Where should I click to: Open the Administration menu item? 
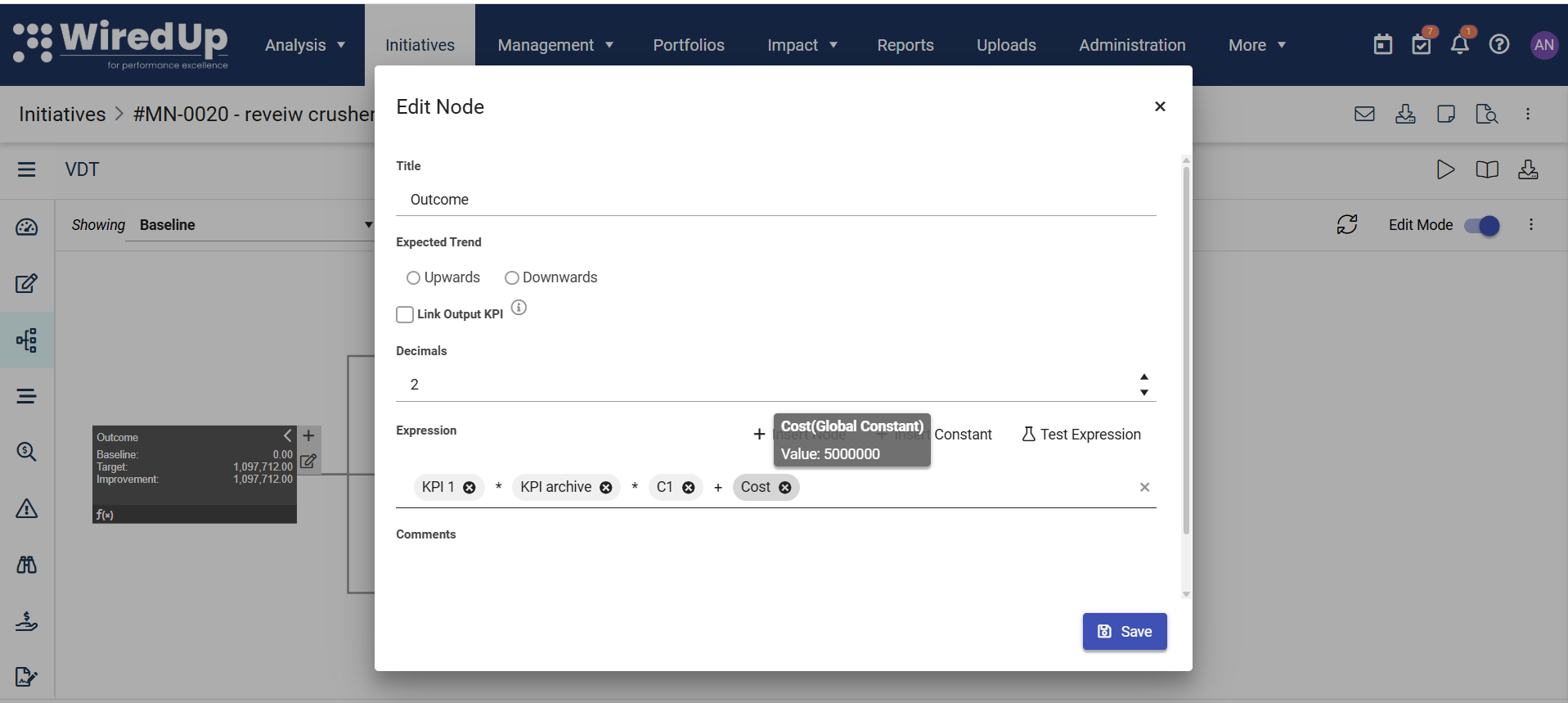coord(1132,45)
